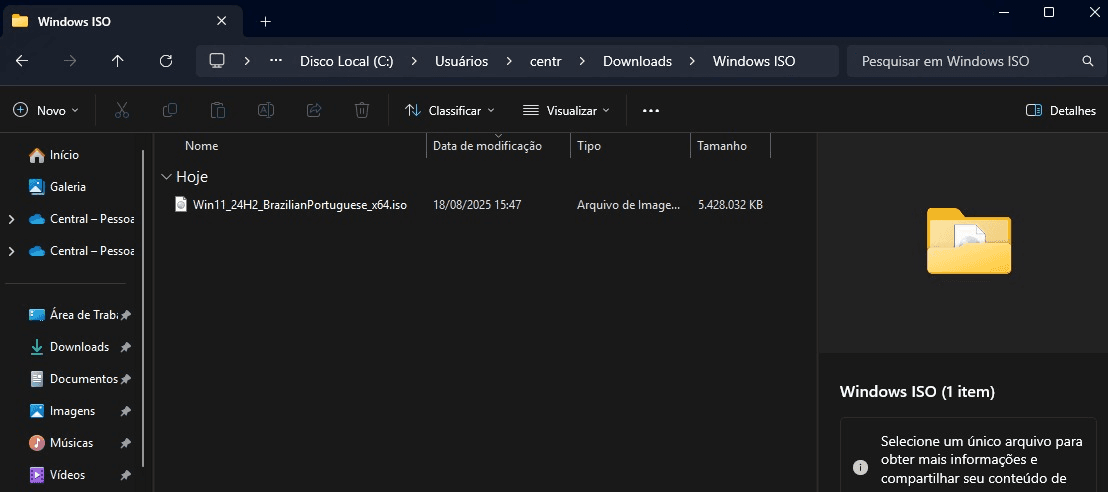Navigate to Downloads breadcrumb

637,62
